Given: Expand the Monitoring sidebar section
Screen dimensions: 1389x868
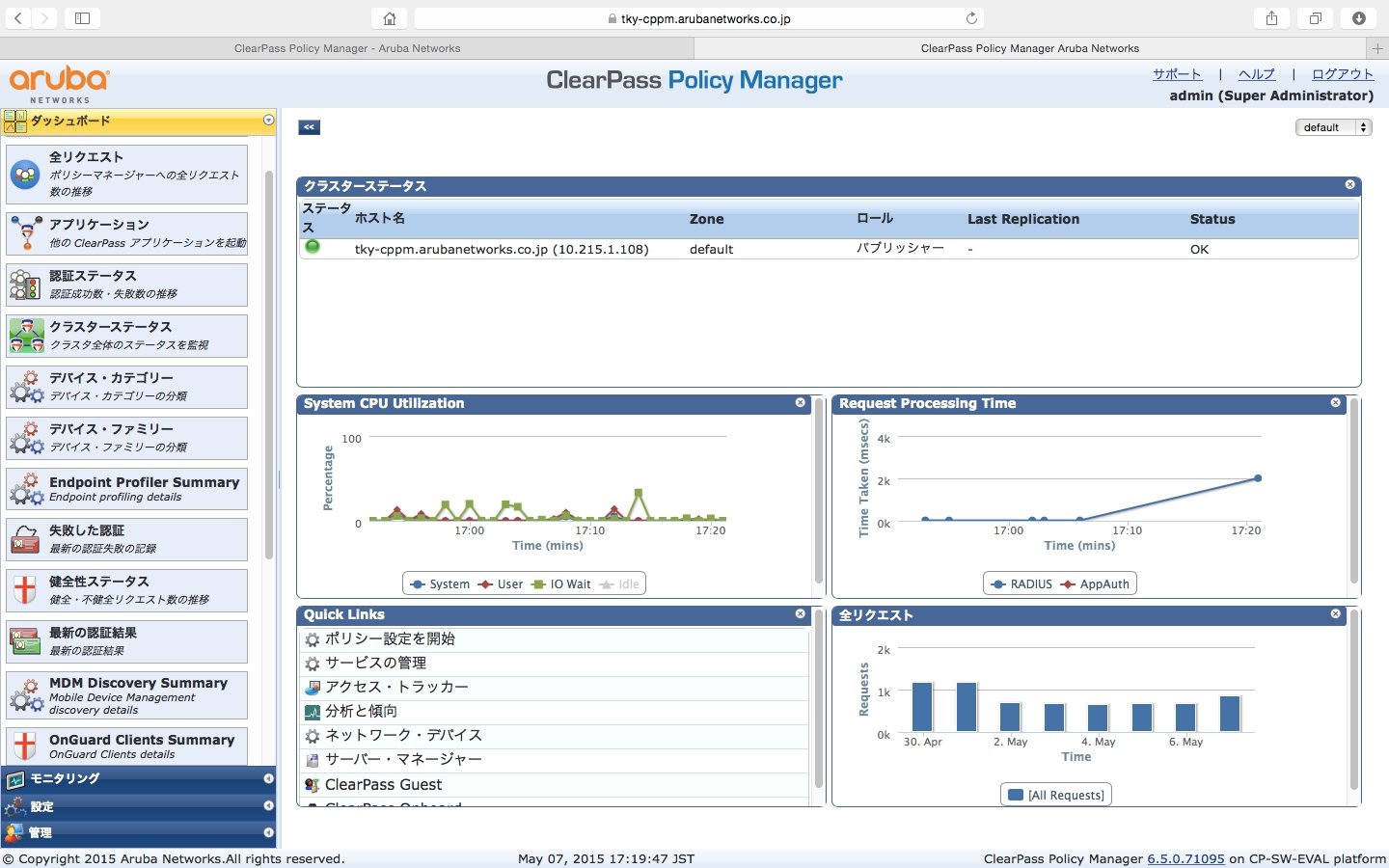Looking at the screenshot, I should 268,778.
